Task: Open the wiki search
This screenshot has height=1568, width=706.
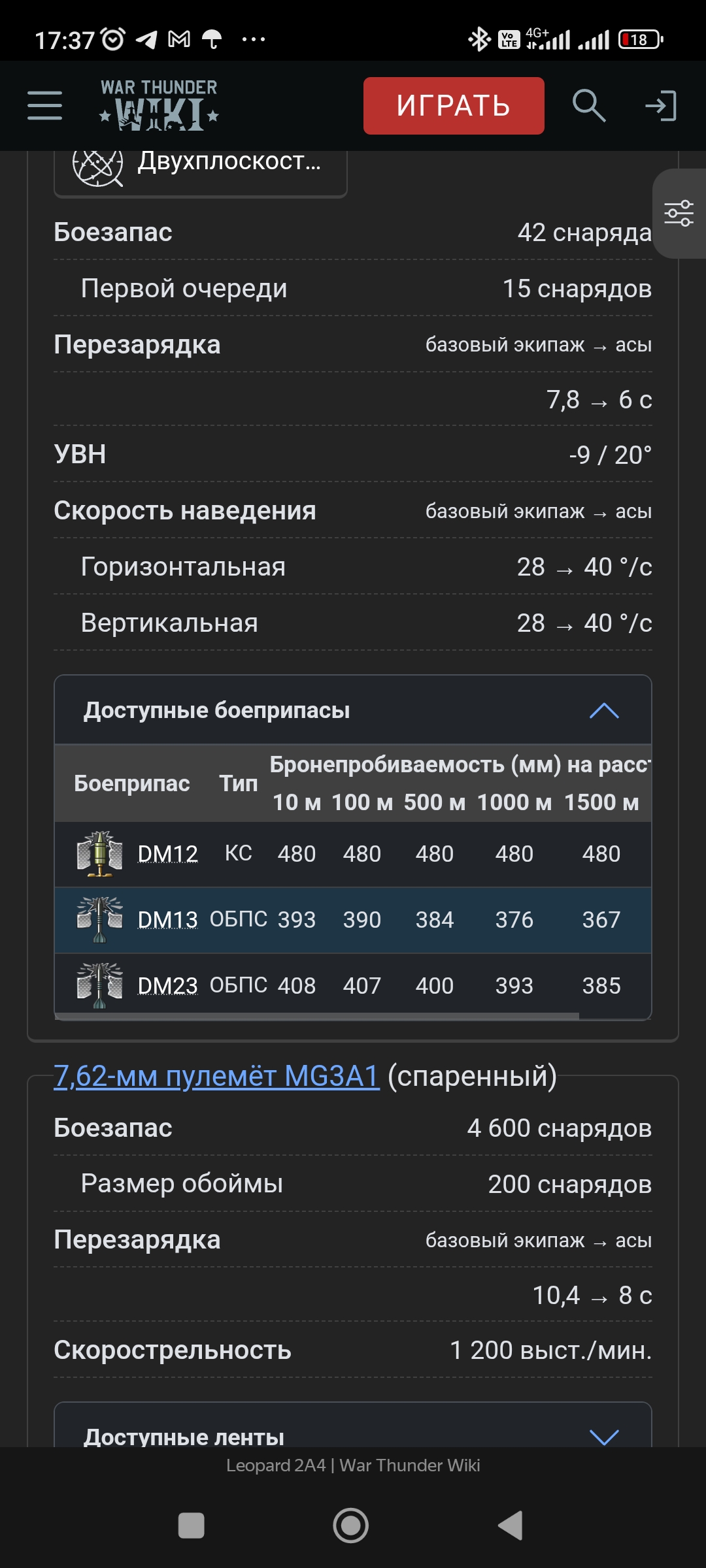Action: (x=588, y=106)
